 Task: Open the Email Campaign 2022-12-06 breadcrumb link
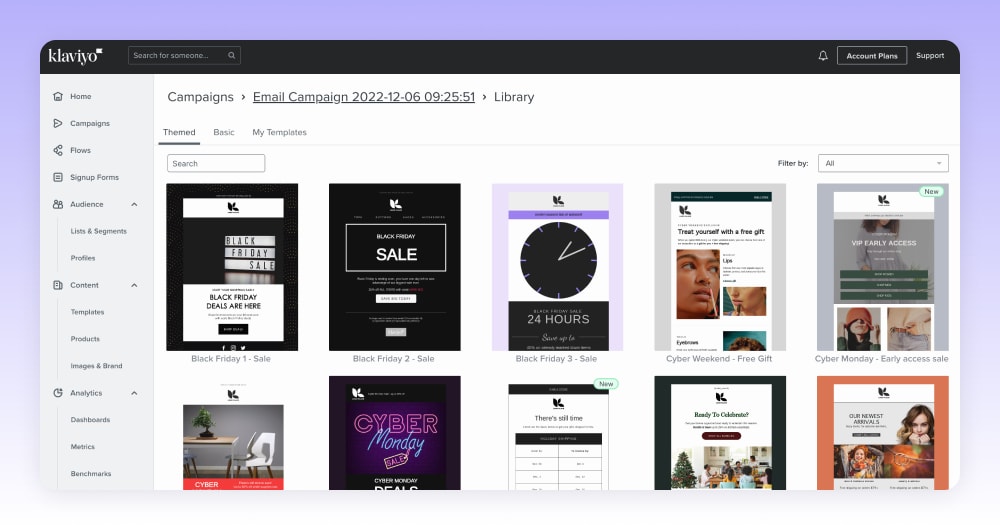(364, 97)
